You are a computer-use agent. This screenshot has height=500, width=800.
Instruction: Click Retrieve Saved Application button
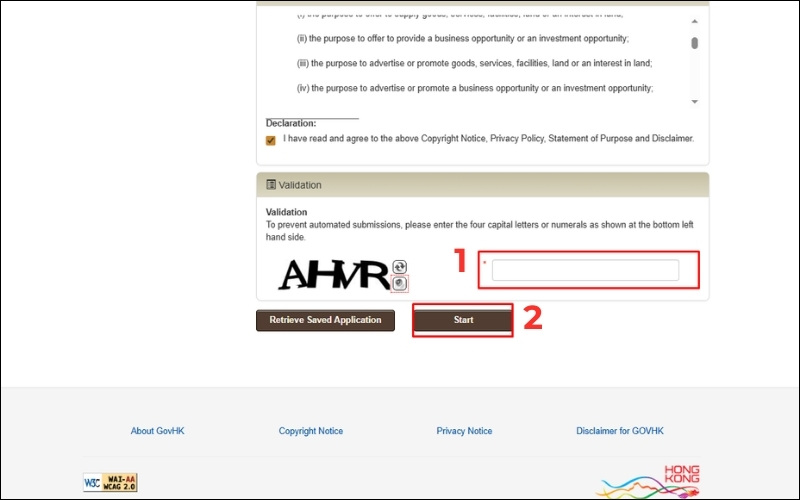[x=325, y=320]
